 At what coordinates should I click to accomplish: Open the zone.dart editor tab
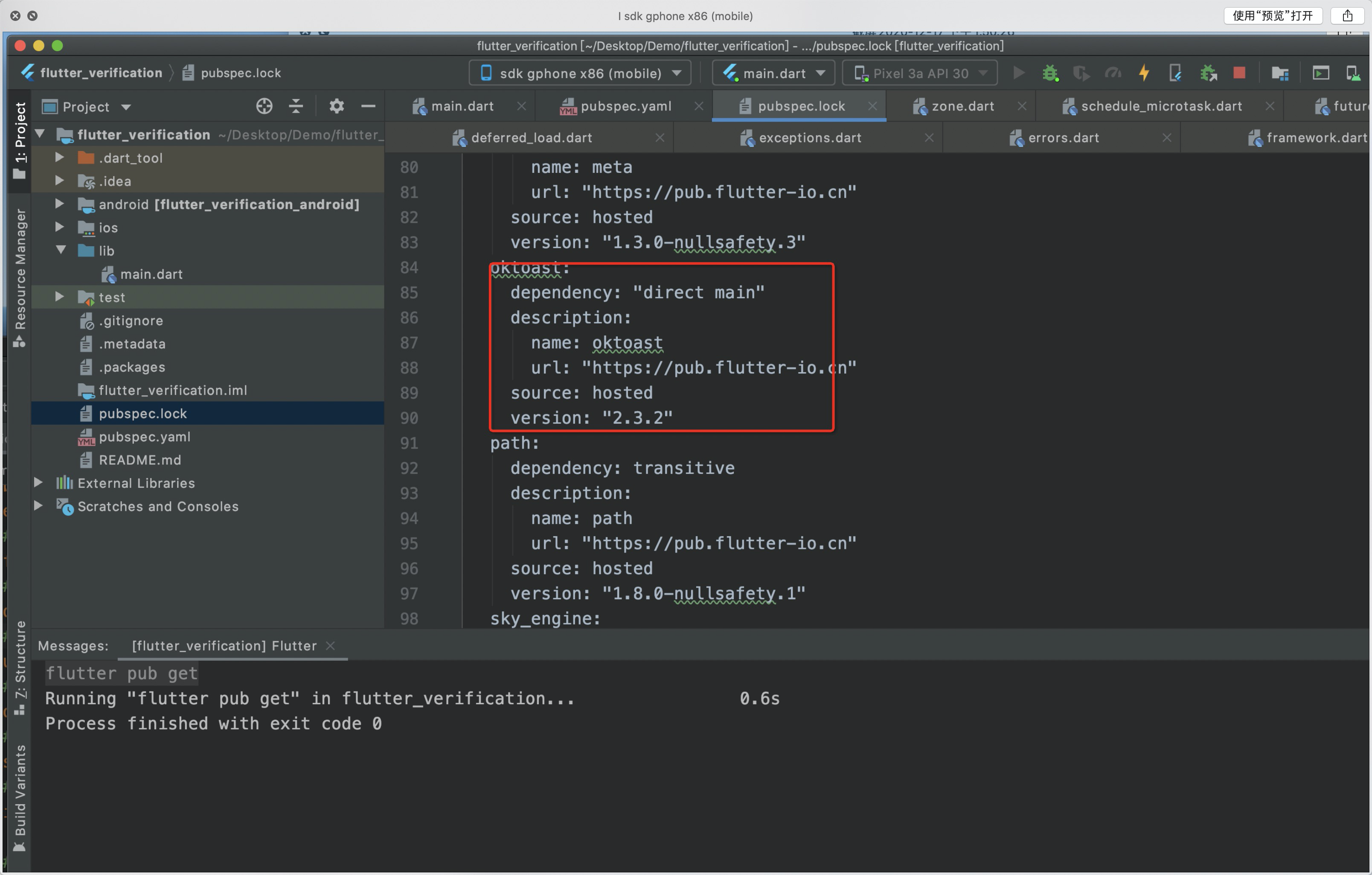pos(962,106)
